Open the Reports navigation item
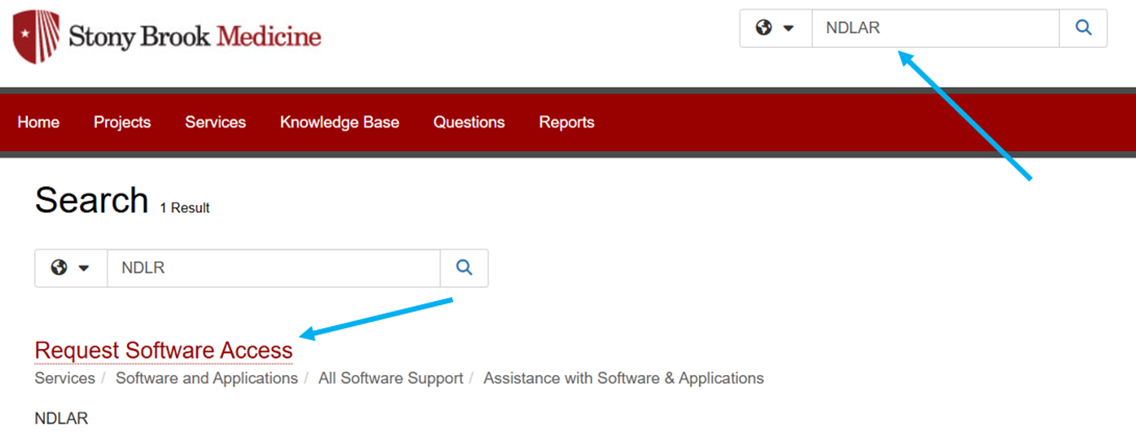The image size is (1136, 440). 567,123
